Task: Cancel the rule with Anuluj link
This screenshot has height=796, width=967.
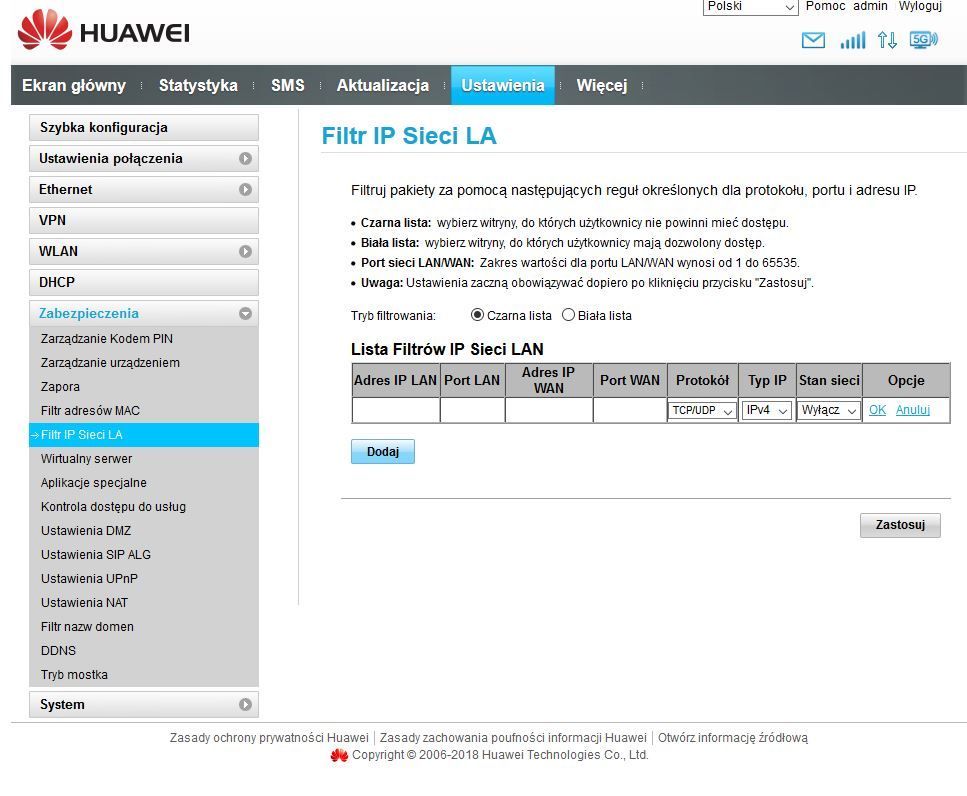Action: click(x=913, y=410)
